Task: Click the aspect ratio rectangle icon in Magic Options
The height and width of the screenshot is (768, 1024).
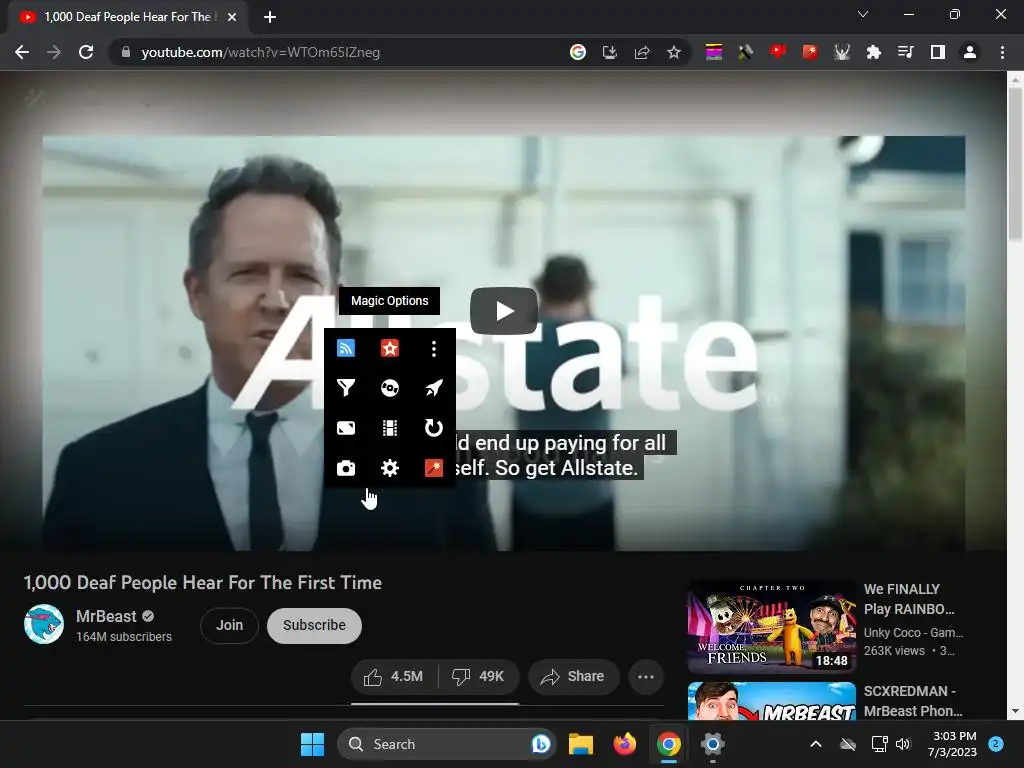Action: pyautogui.click(x=345, y=428)
